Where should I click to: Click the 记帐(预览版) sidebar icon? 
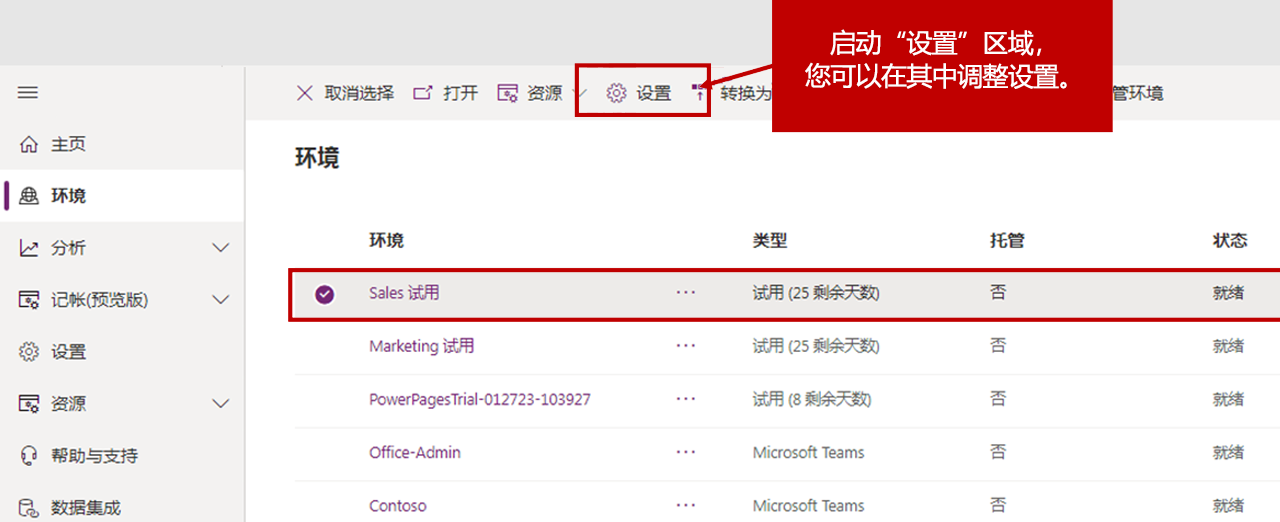(29, 300)
